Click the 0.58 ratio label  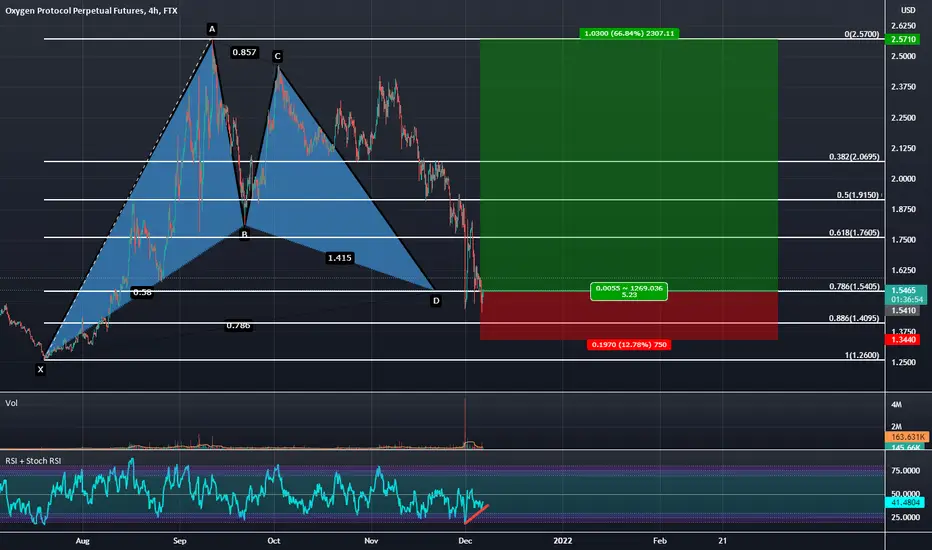[x=142, y=292]
